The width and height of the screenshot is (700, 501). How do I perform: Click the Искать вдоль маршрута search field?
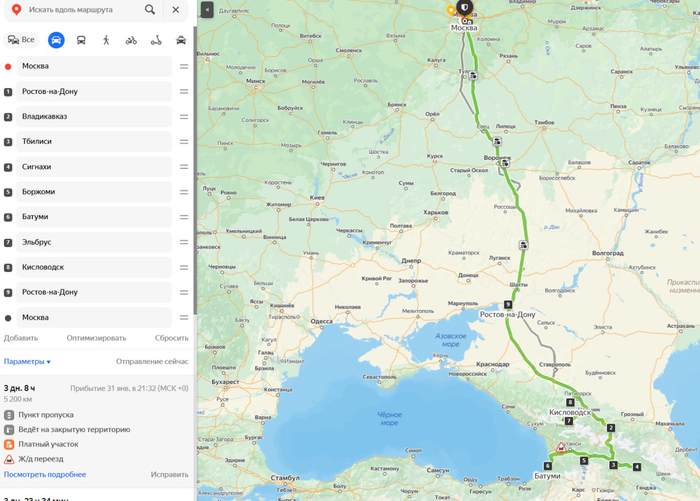(80, 10)
